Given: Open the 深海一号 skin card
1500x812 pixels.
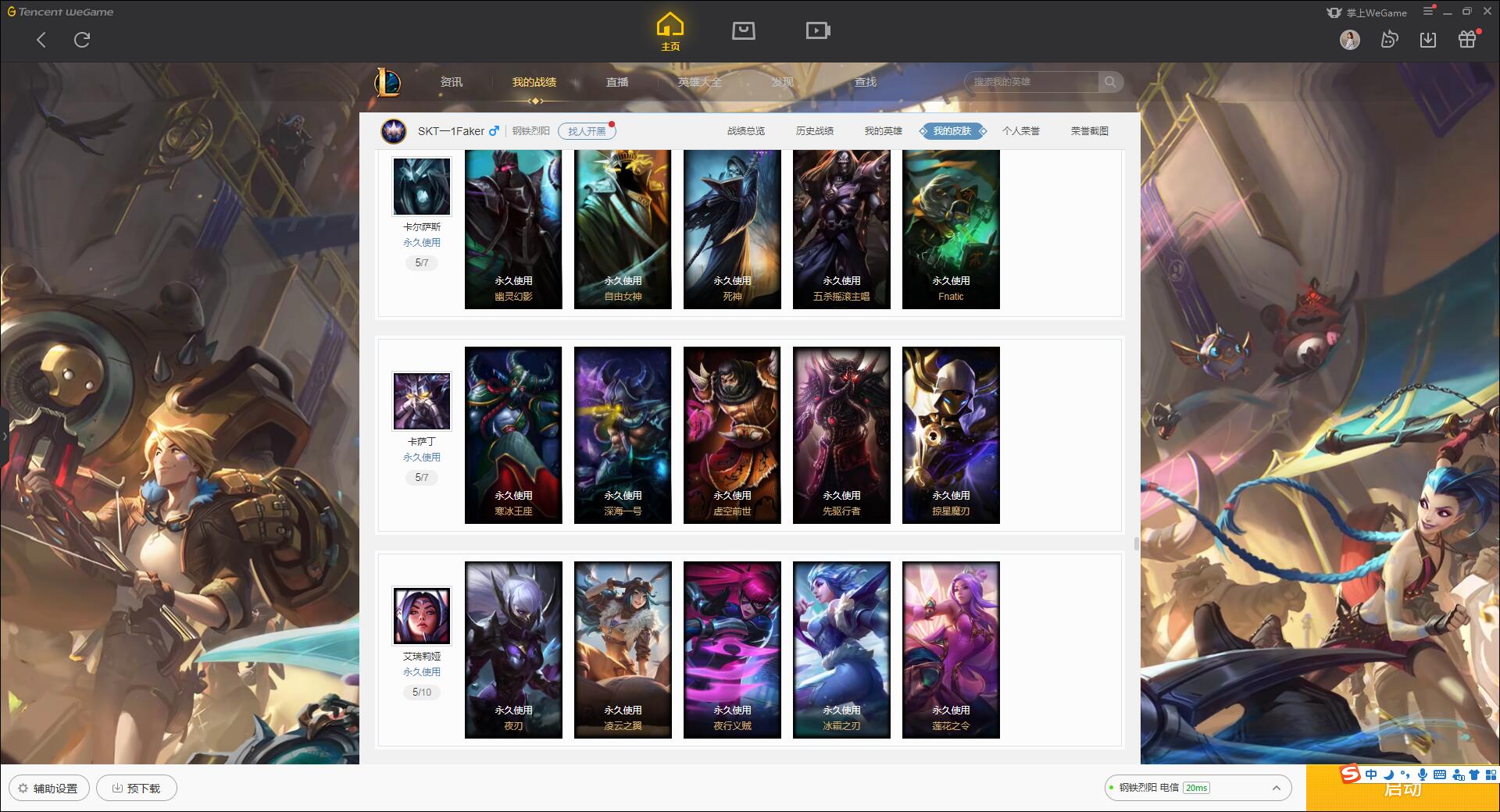Looking at the screenshot, I should (x=623, y=435).
